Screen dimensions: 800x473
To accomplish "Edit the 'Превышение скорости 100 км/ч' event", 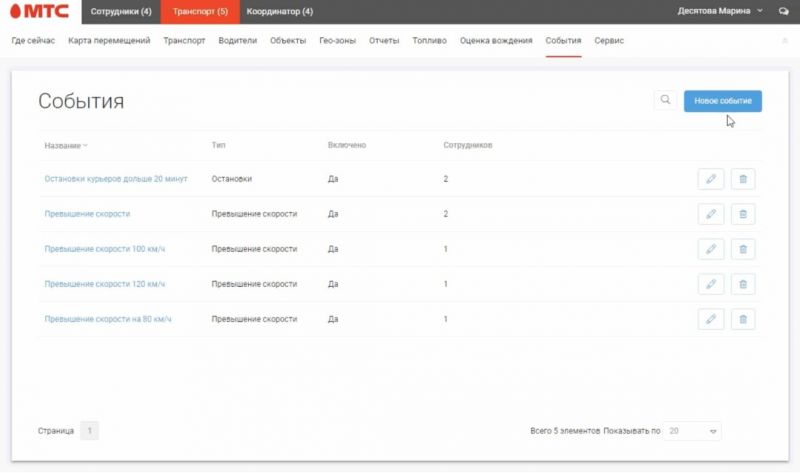I will [710, 249].
